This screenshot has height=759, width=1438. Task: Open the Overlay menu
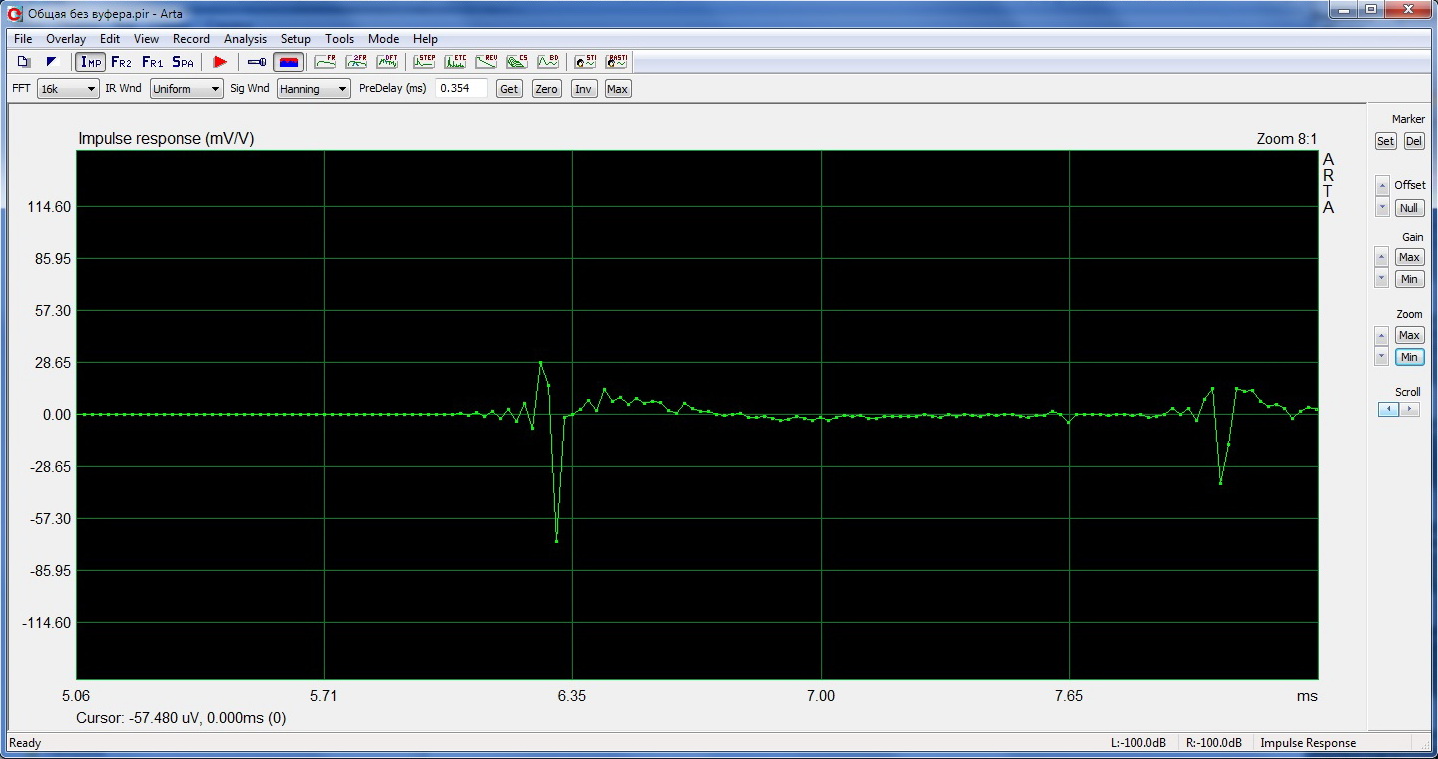tap(66, 39)
